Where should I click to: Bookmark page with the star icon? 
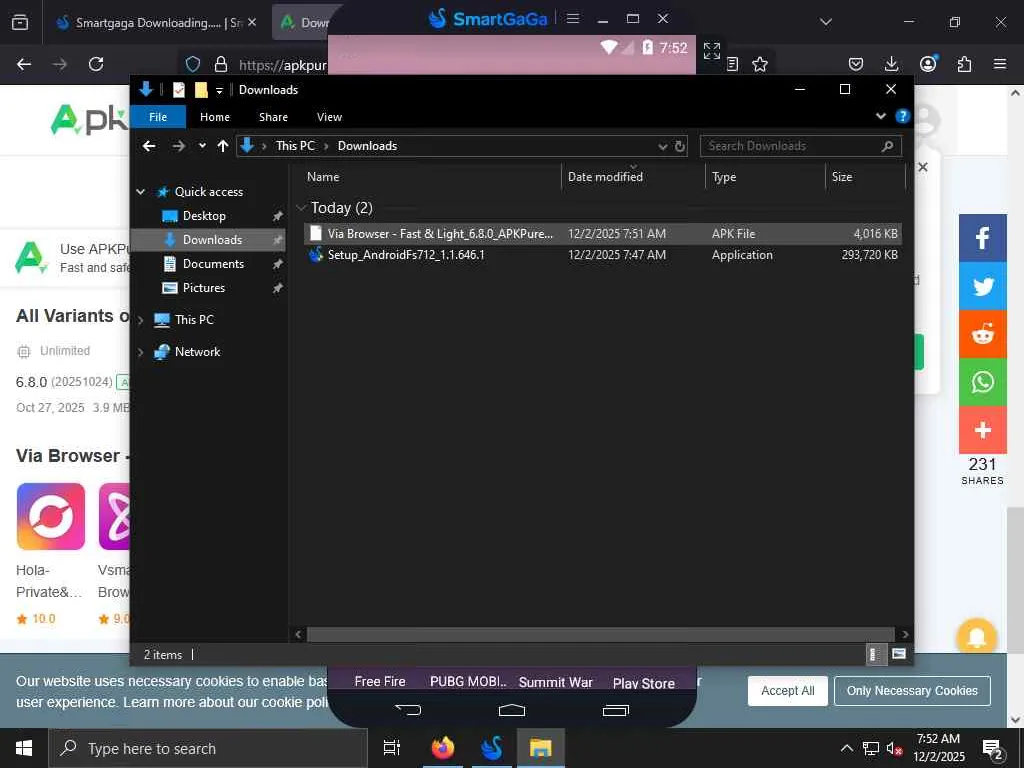point(760,64)
